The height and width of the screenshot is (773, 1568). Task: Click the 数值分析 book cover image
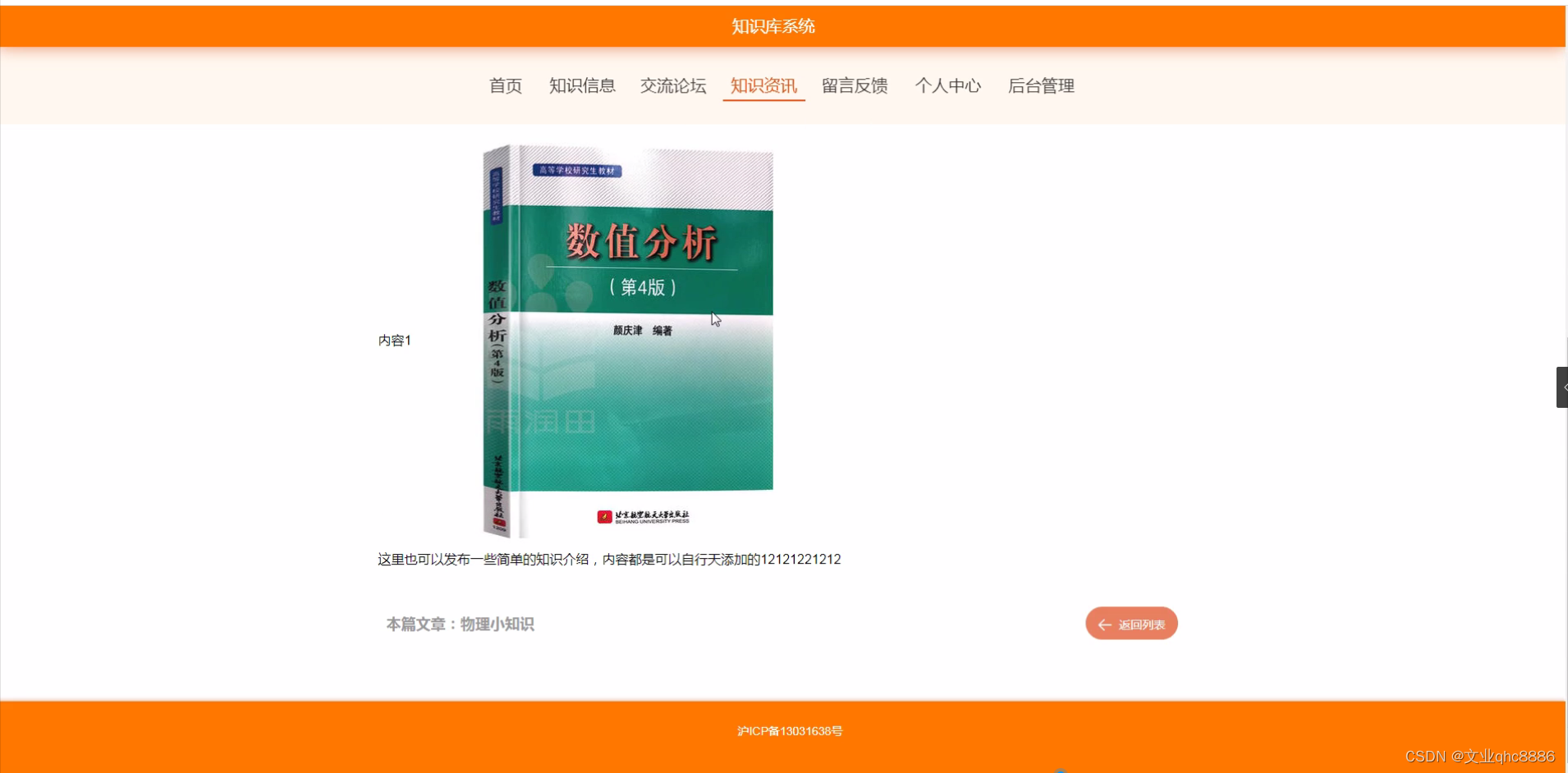628,341
